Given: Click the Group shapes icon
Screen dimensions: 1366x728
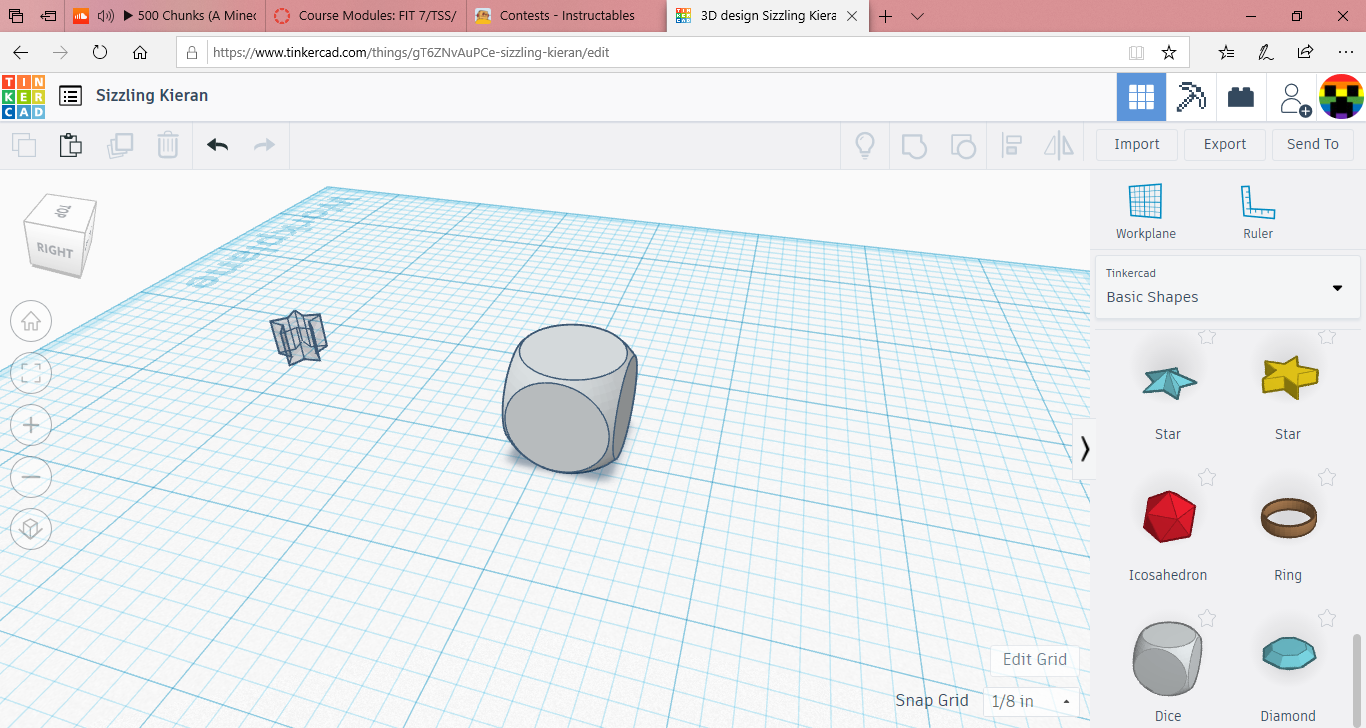Looking at the screenshot, I should pyautogui.click(x=914, y=146).
